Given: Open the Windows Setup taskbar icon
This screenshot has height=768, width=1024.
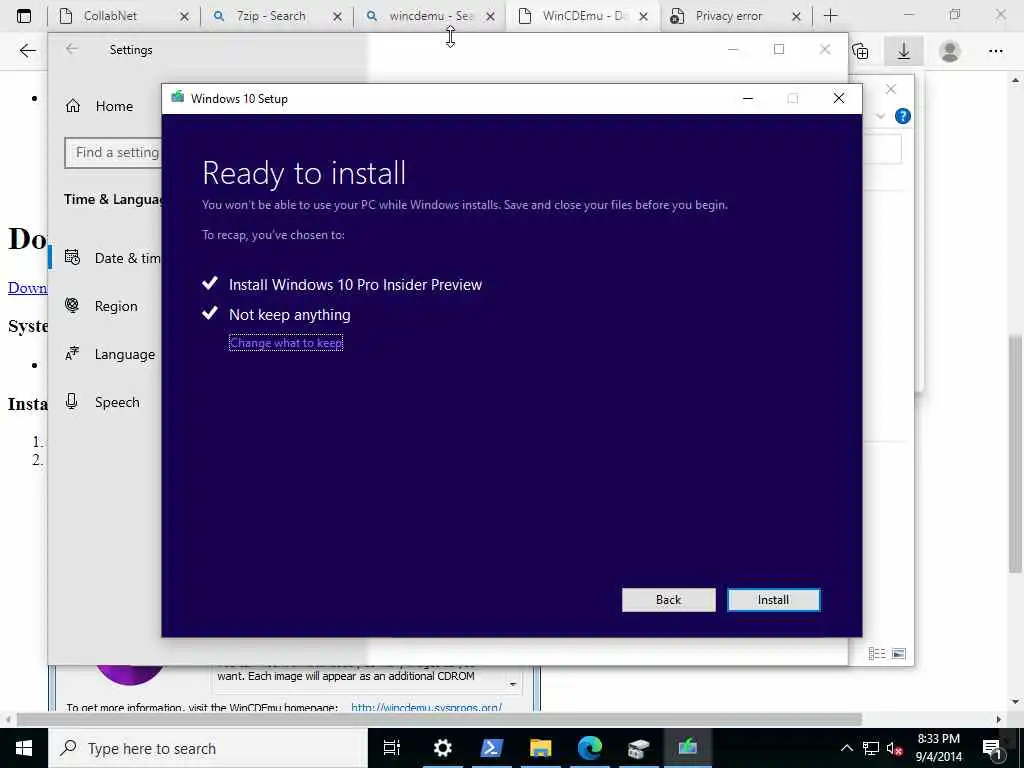Looking at the screenshot, I should [687, 748].
